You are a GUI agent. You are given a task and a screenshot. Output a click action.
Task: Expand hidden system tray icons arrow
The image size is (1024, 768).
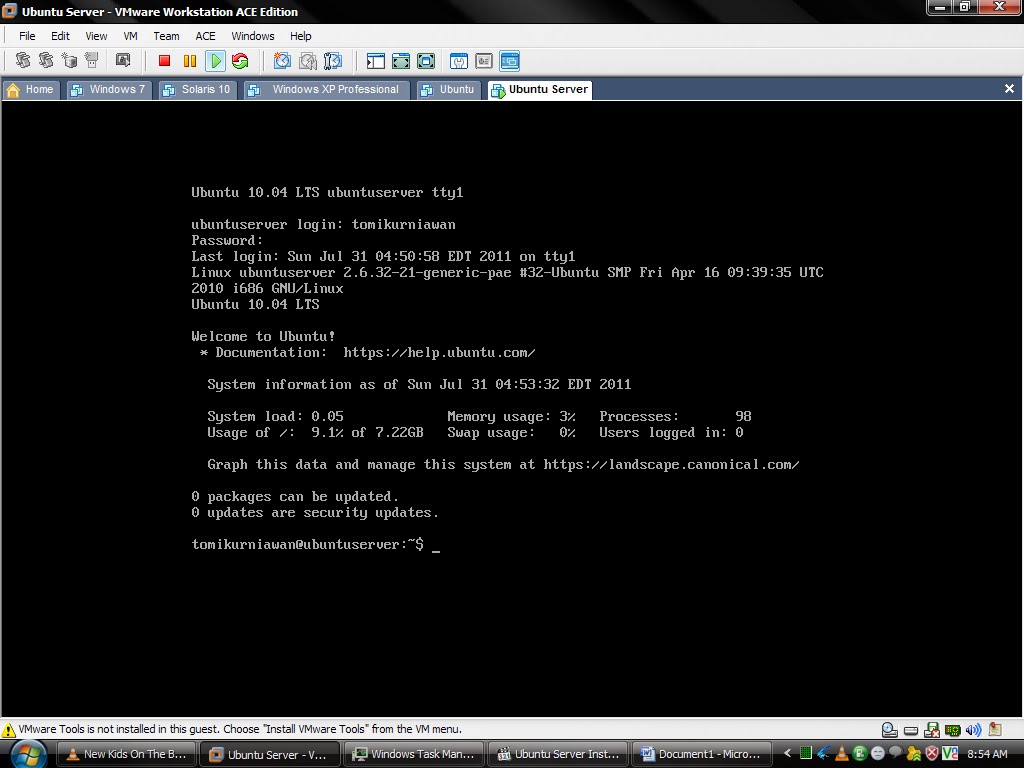[787, 754]
